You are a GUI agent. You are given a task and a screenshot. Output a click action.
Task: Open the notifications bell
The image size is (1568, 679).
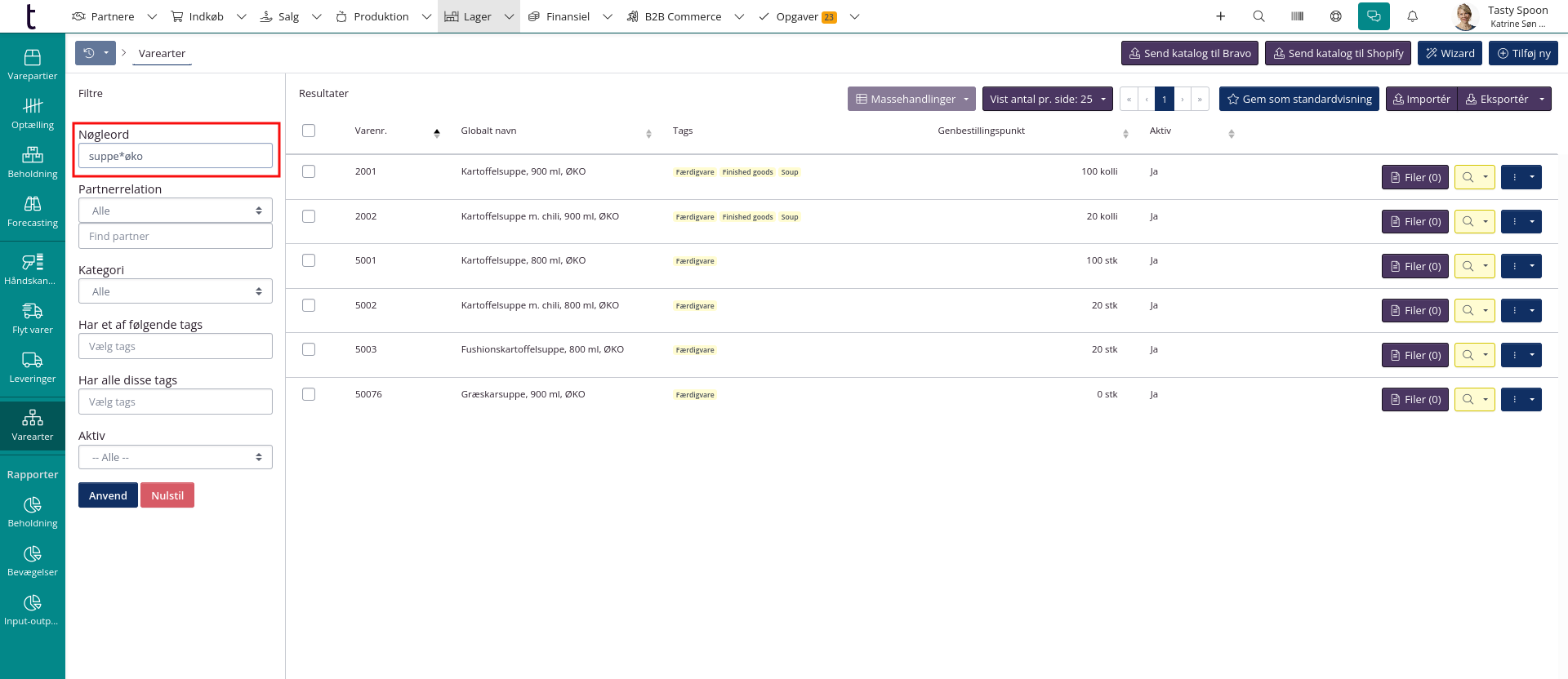(x=1412, y=16)
